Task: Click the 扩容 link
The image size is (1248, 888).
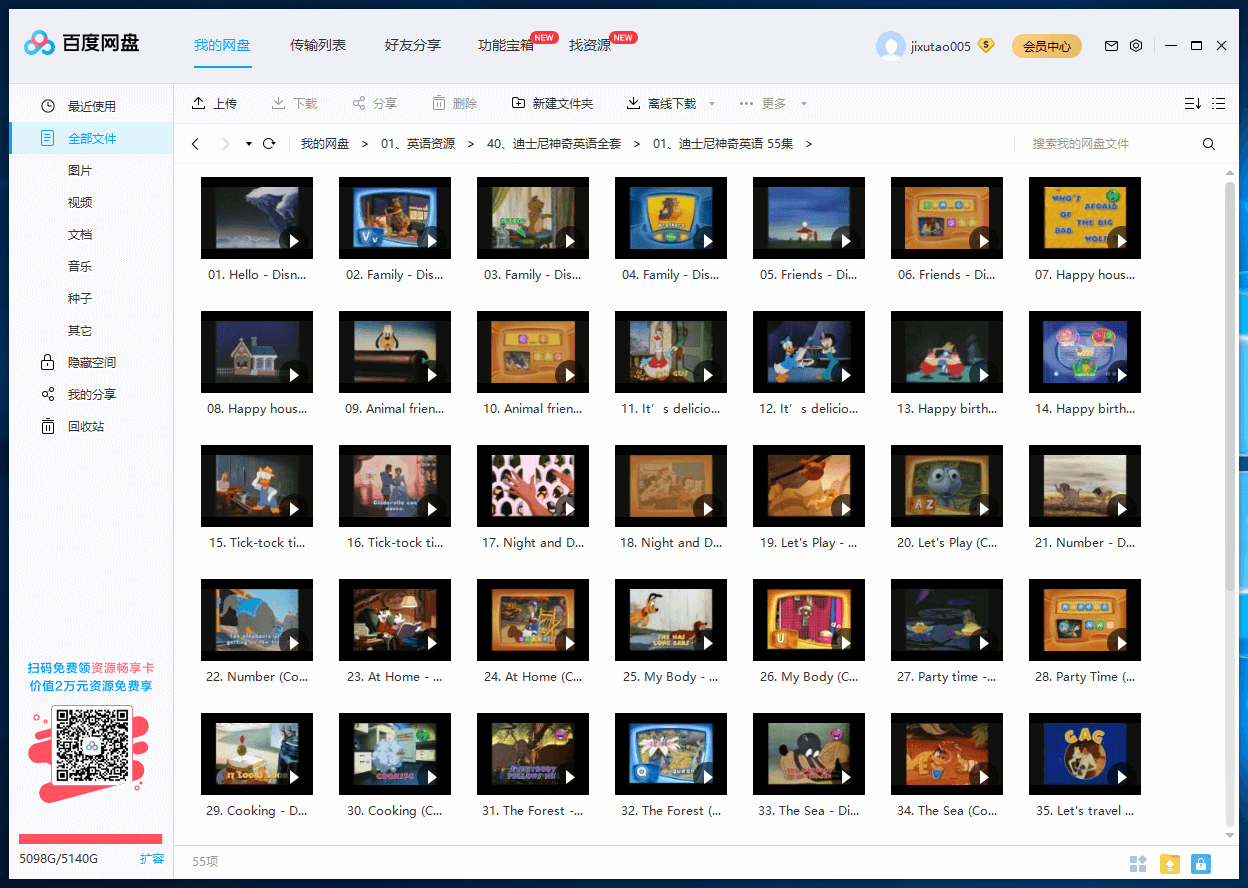Action: [152, 859]
